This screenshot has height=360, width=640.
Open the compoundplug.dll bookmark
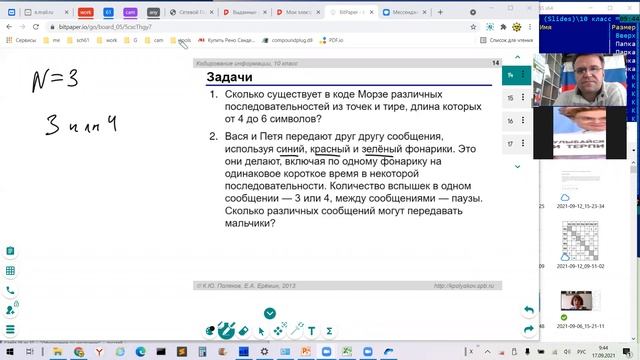287,40
